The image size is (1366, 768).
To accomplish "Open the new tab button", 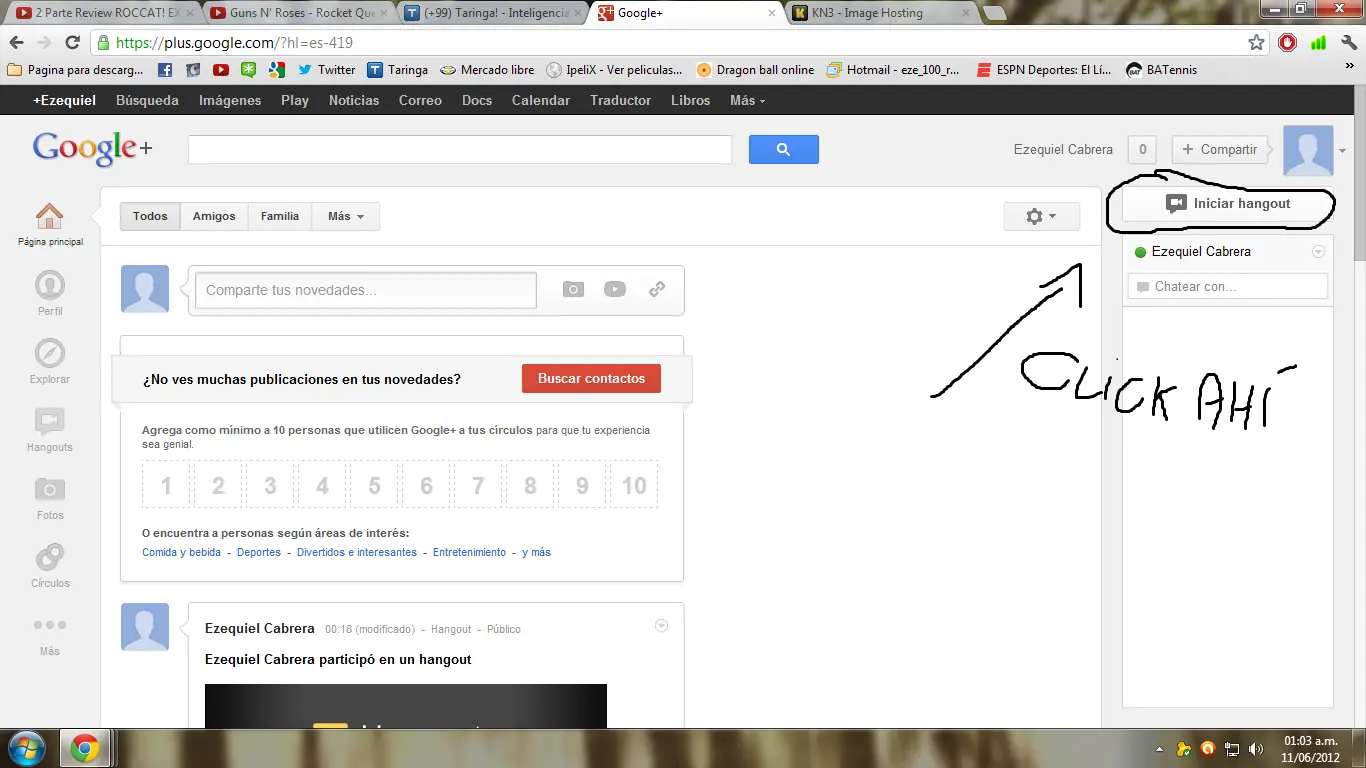I will click(x=995, y=13).
